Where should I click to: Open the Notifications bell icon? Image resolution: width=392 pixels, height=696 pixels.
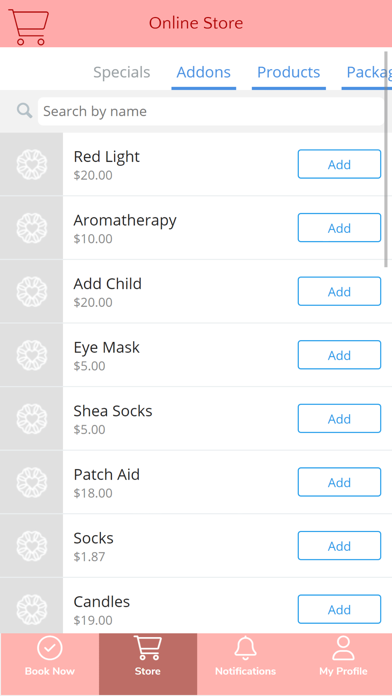pyautogui.click(x=245, y=648)
